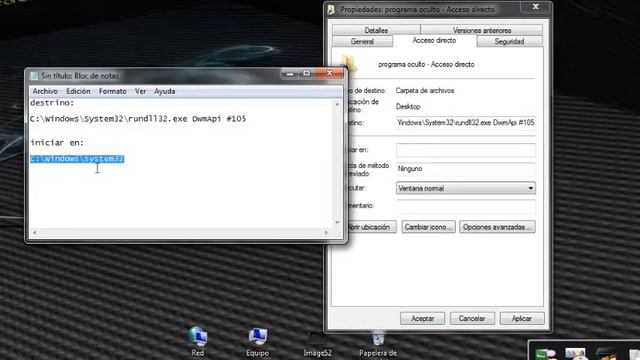Click the Cancelar button
The height and width of the screenshot is (360, 640).
point(472,318)
